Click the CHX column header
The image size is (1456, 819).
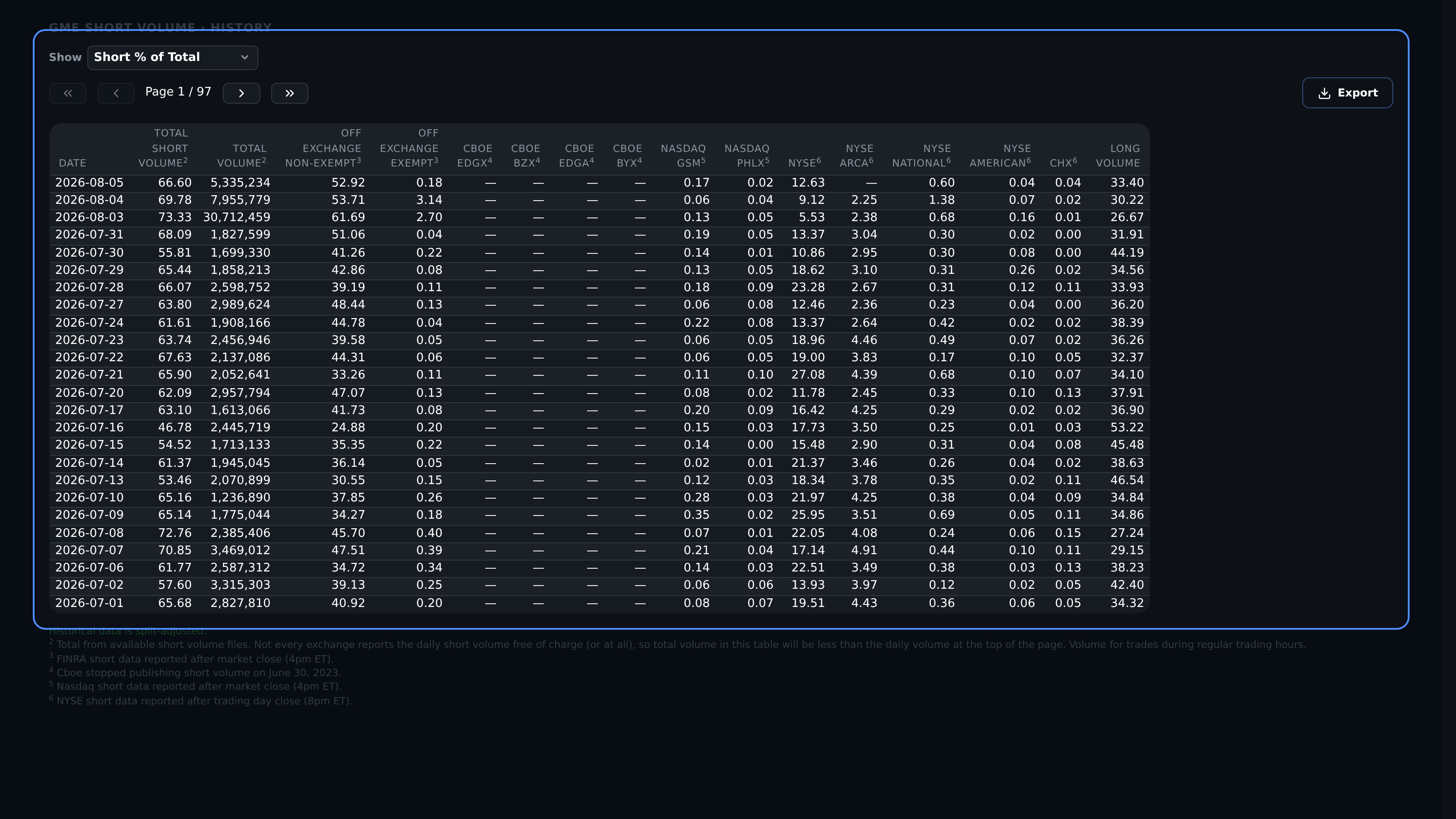pyautogui.click(x=1063, y=163)
